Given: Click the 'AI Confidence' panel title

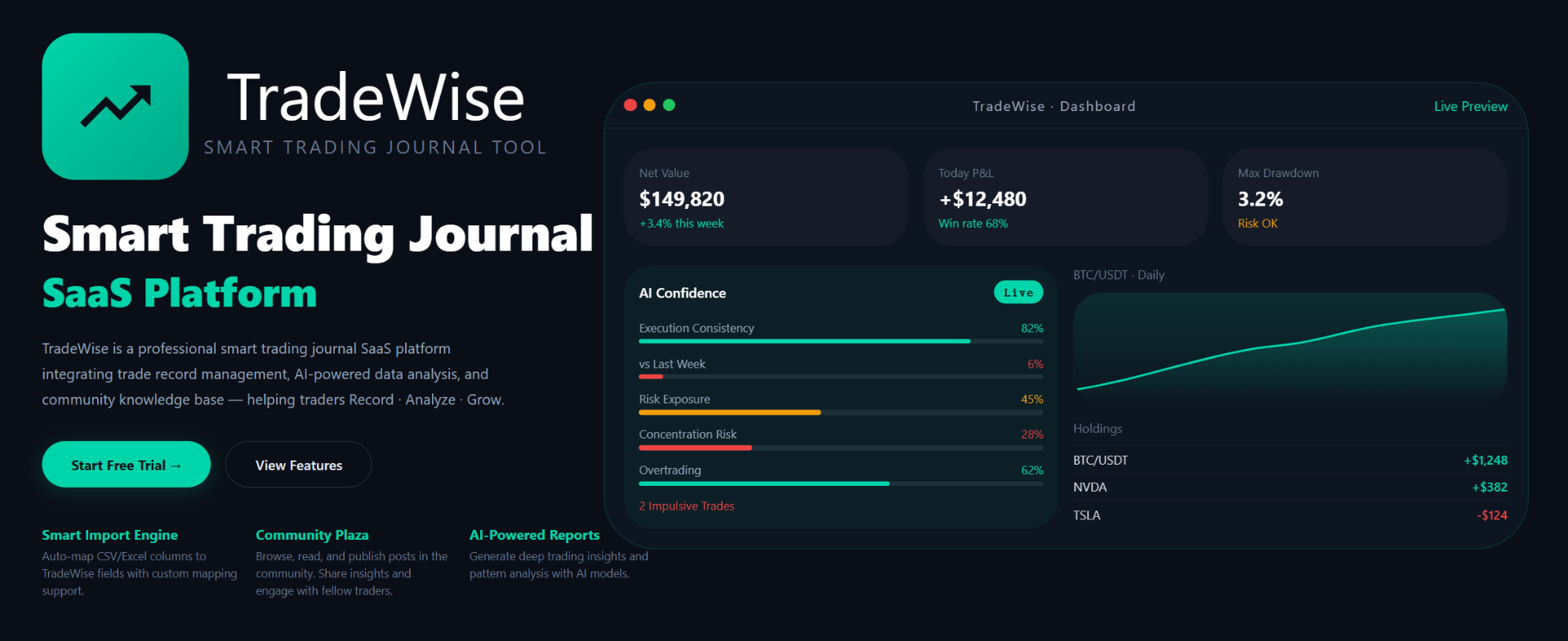Looking at the screenshot, I should [682, 293].
